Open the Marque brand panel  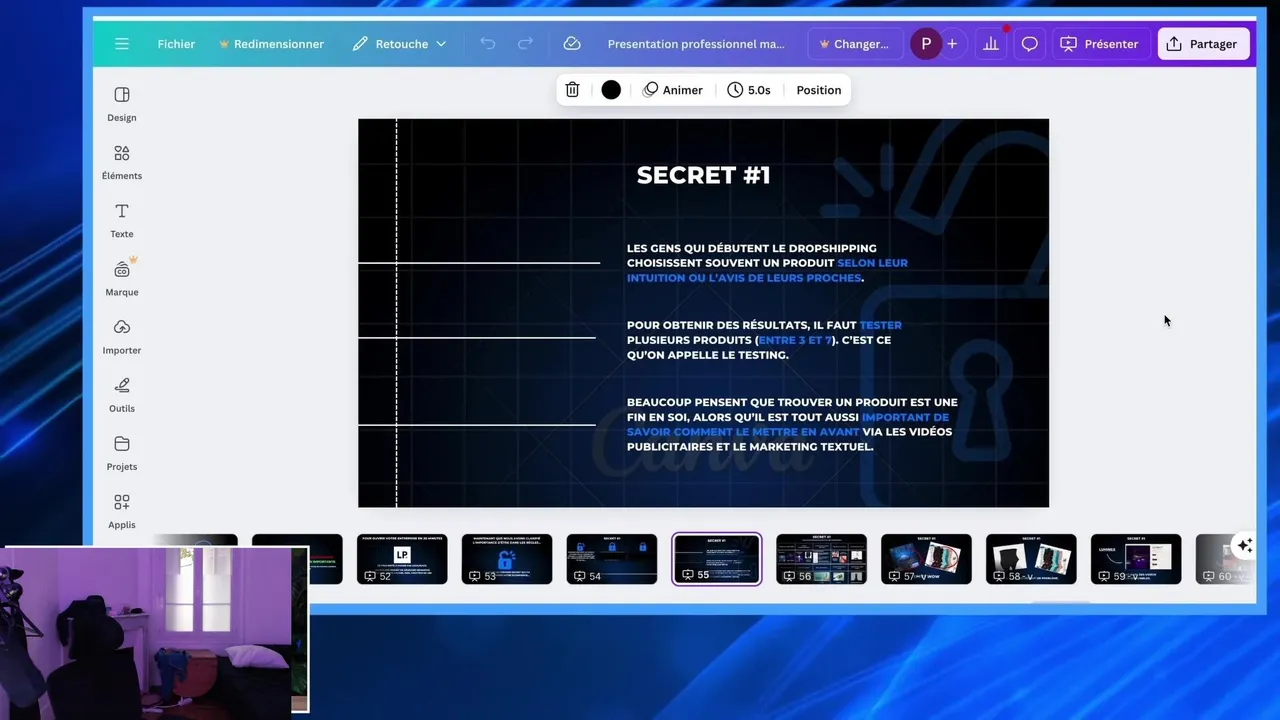pyautogui.click(x=122, y=278)
